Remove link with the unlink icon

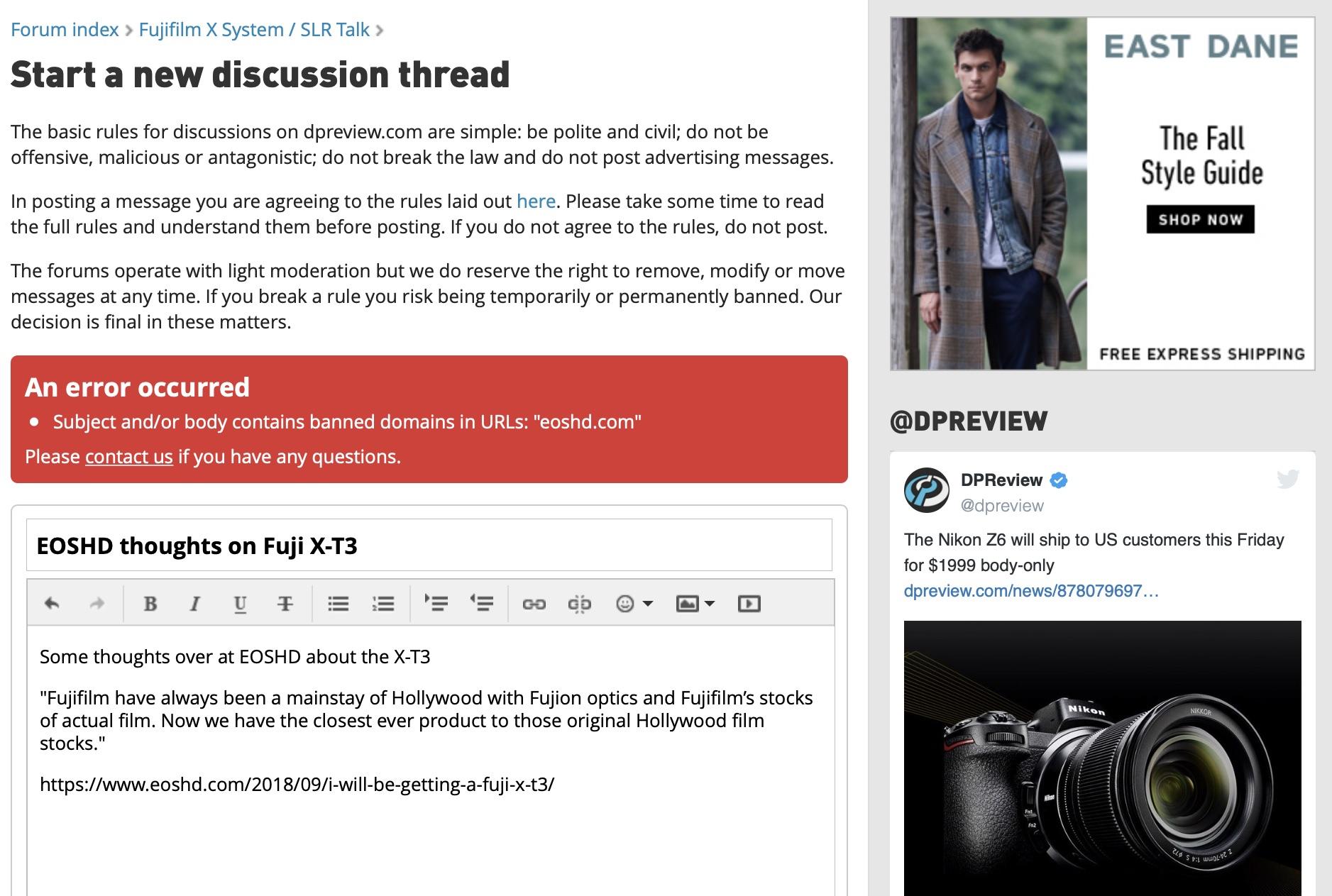(x=579, y=604)
